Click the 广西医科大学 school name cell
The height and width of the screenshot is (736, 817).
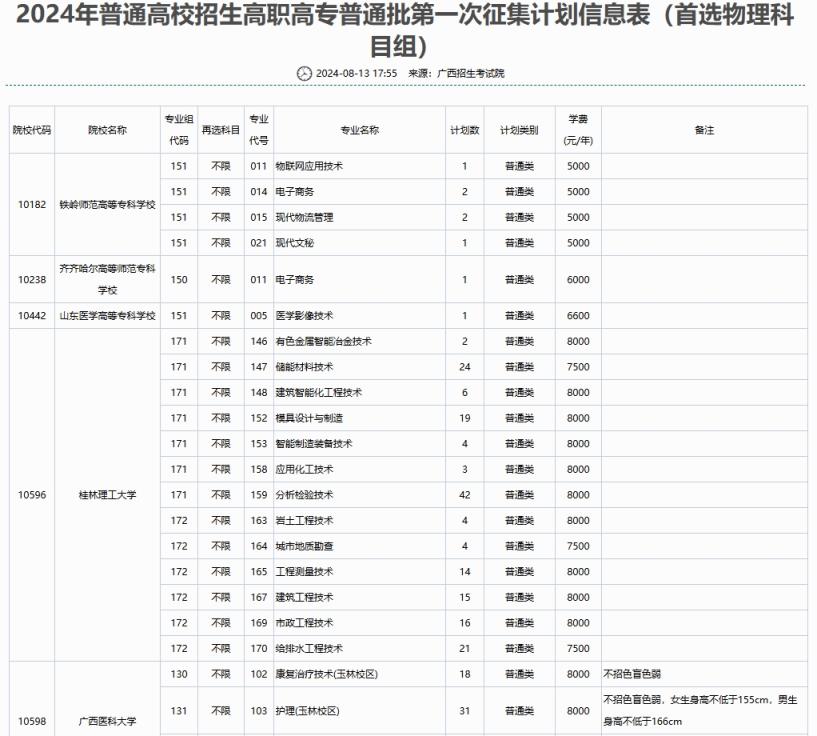(107, 720)
